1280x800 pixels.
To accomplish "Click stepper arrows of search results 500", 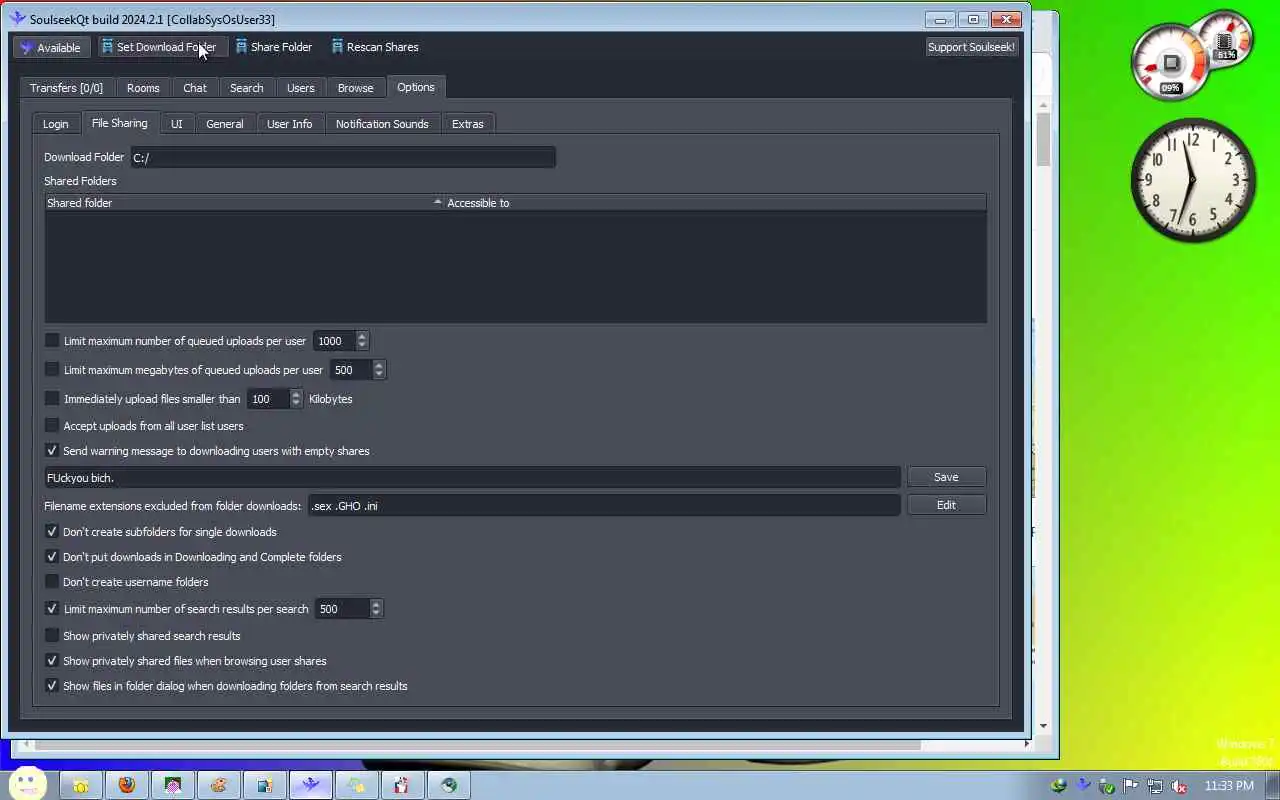I will 376,609.
